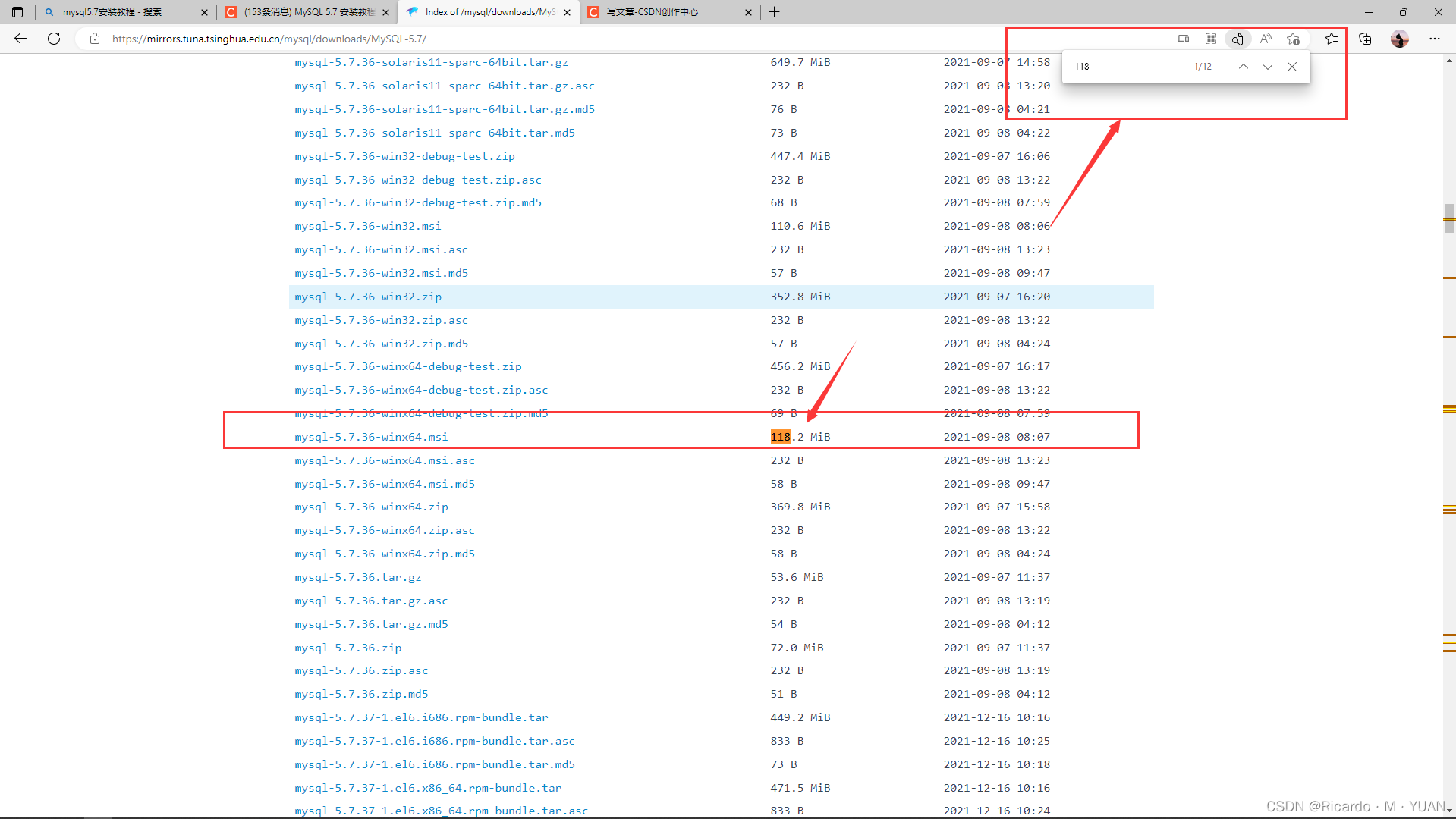Image resolution: width=1456 pixels, height=819 pixels.
Task: Open the Find on page tool
Action: click(x=1237, y=39)
